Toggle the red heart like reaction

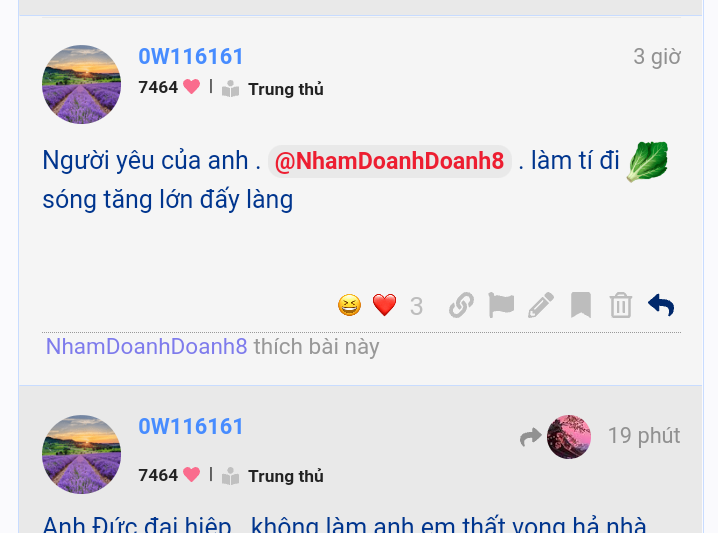tap(384, 305)
